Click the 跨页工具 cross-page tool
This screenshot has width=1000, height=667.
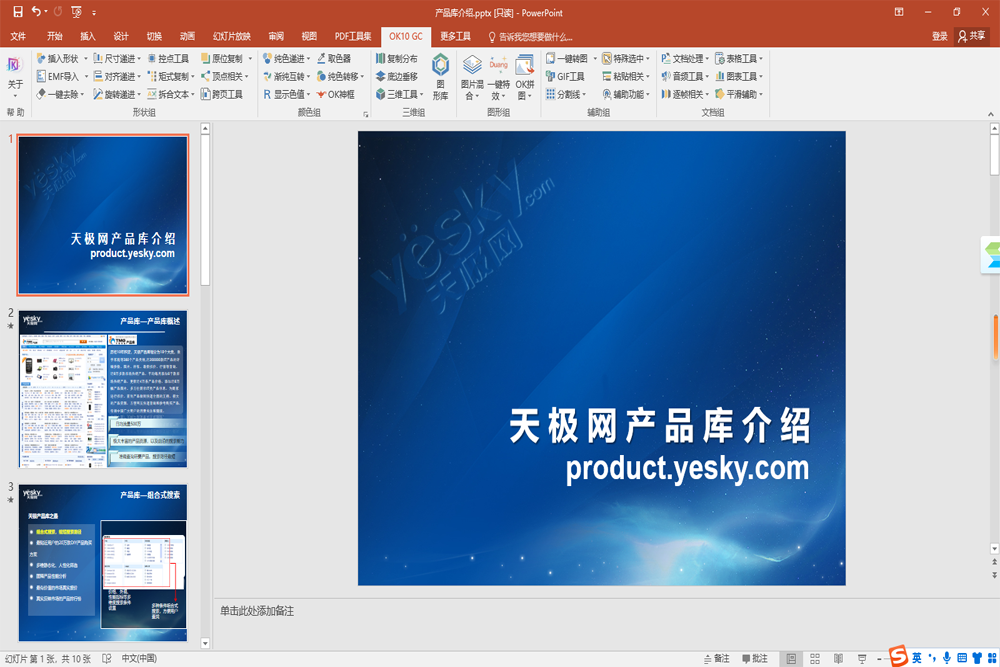pos(221,95)
